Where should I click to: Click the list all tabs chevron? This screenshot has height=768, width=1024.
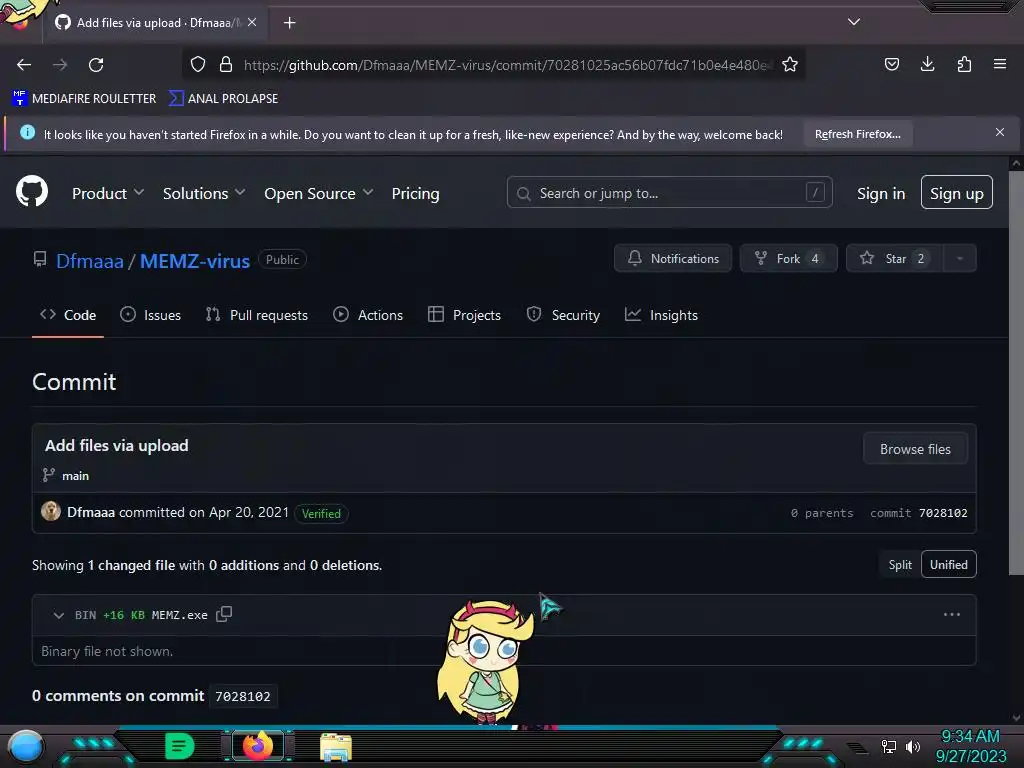pyautogui.click(x=854, y=22)
